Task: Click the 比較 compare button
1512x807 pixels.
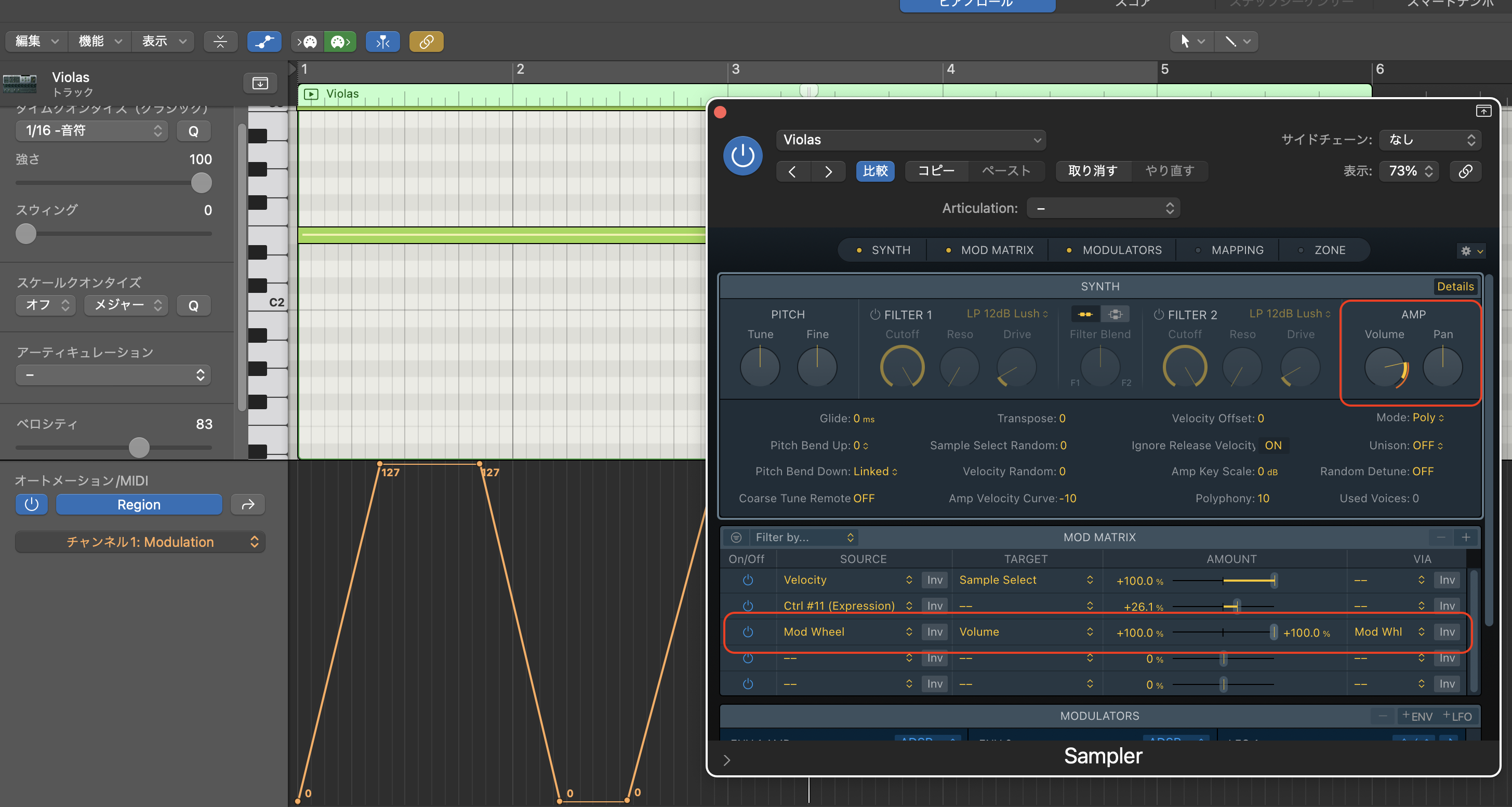Action: [874, 171]
